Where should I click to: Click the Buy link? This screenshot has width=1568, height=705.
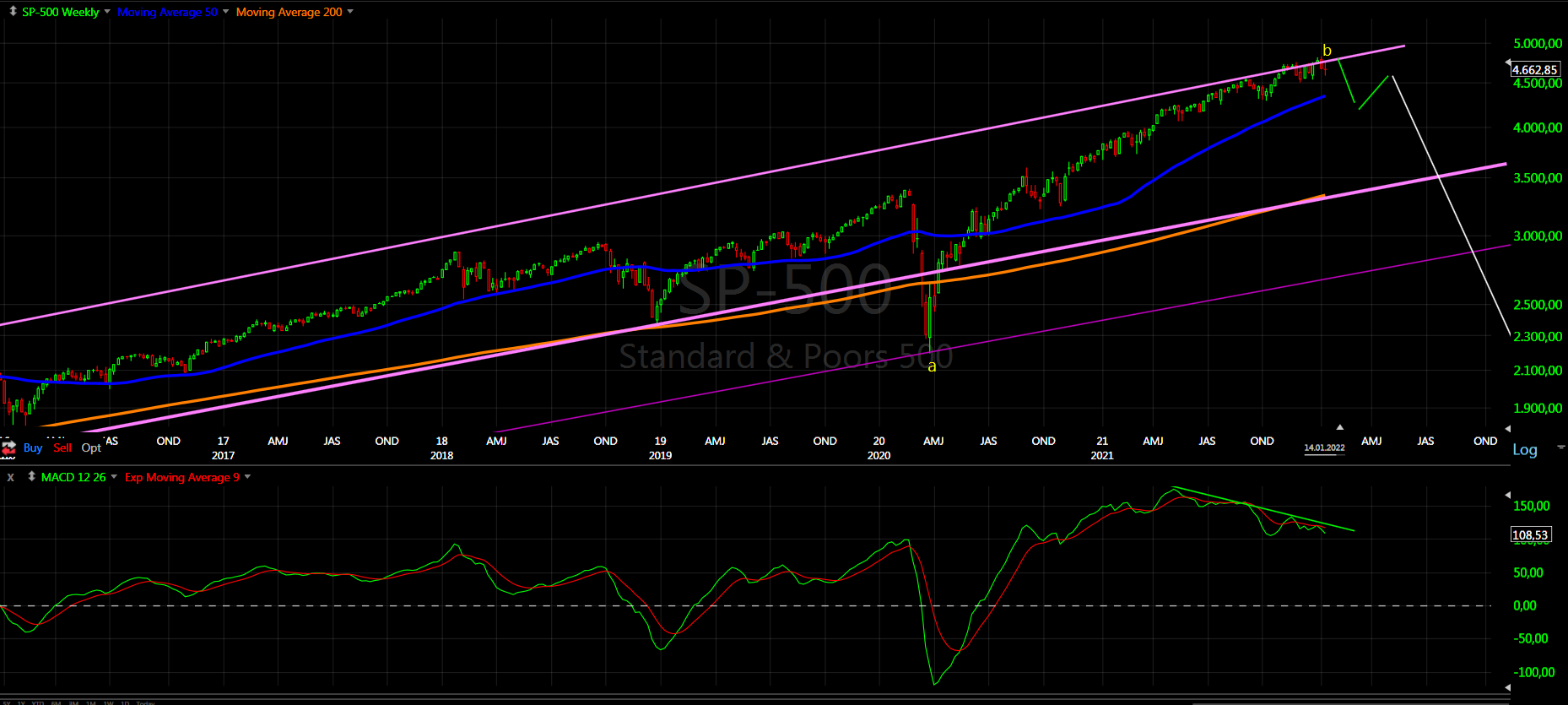(x=33, y=447)
